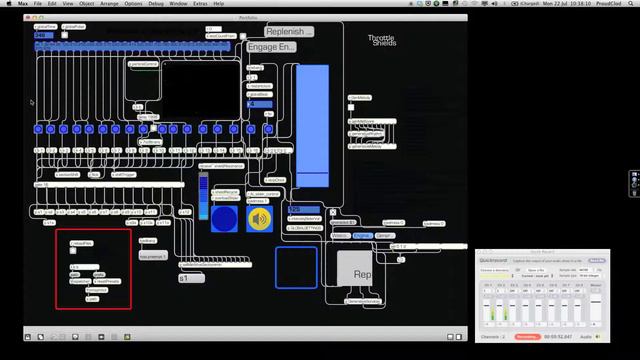Click the small blue gradient vertical slider
The width and height of the screenshot is (640, 360).
203,196
